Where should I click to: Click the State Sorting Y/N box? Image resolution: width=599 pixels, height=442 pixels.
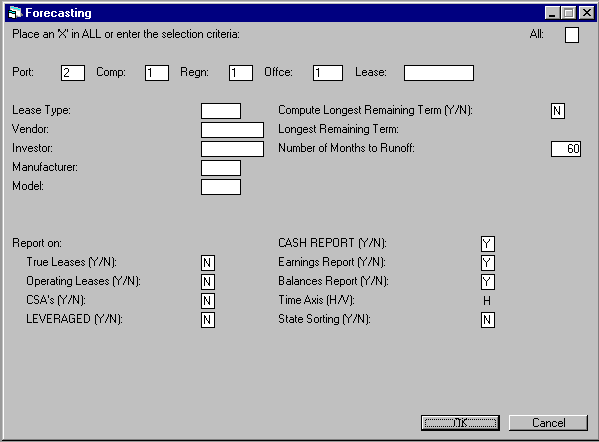pos(488,320)
